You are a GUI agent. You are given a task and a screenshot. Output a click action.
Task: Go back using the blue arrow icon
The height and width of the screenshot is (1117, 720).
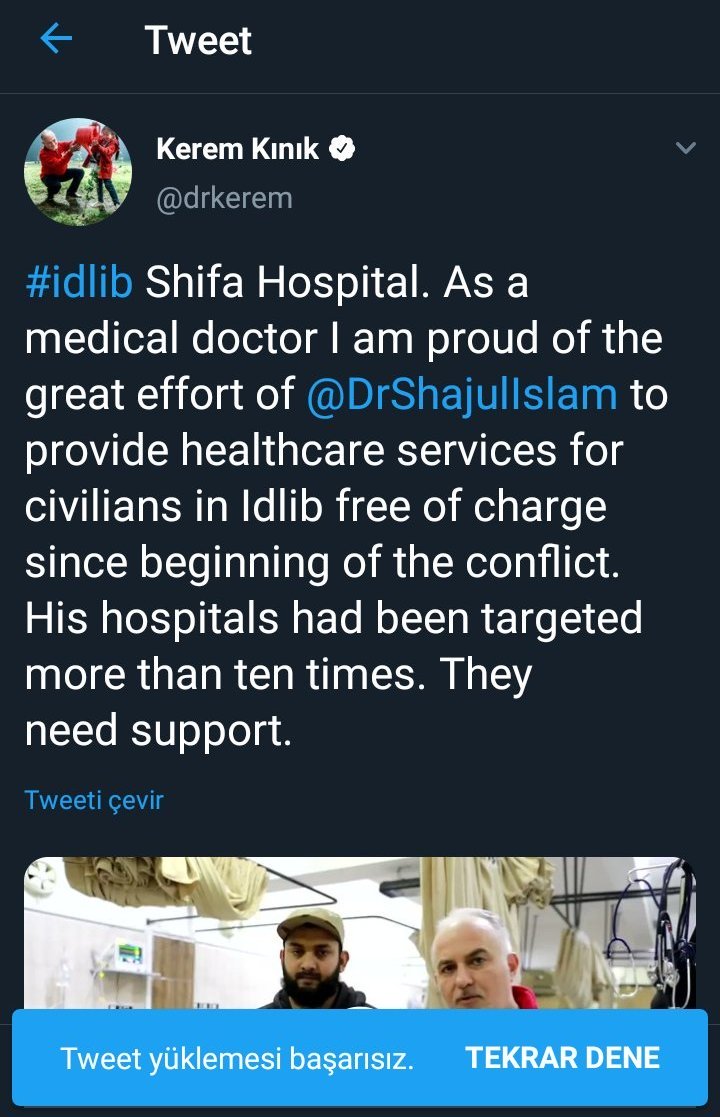coord(56,38)
